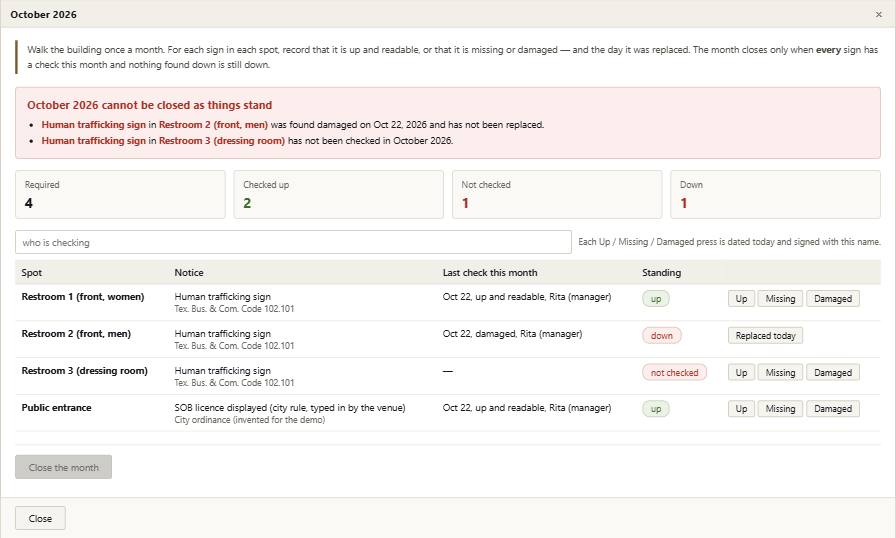896x538 pixels.
Task: Click 'Human trafficking sign' notice in Restroom 1 row
Action: pyautogui.click(x=222, y=296)
